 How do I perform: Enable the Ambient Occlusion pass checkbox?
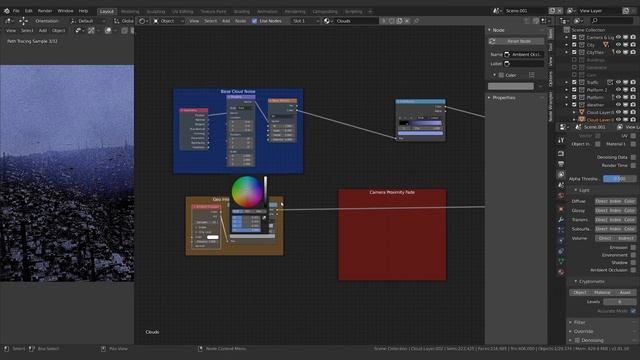(633, 270)
